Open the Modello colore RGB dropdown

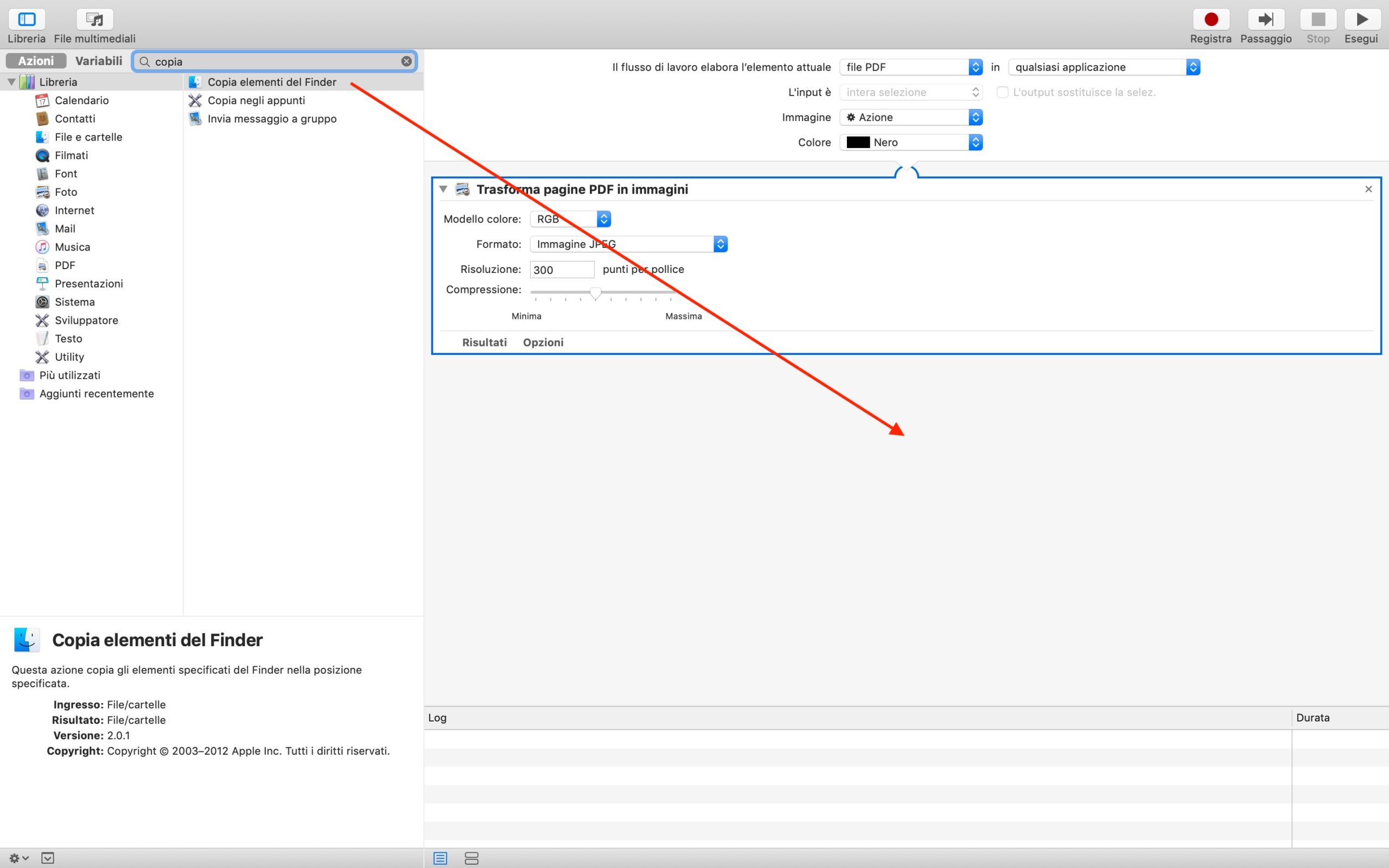pos(570,219)
